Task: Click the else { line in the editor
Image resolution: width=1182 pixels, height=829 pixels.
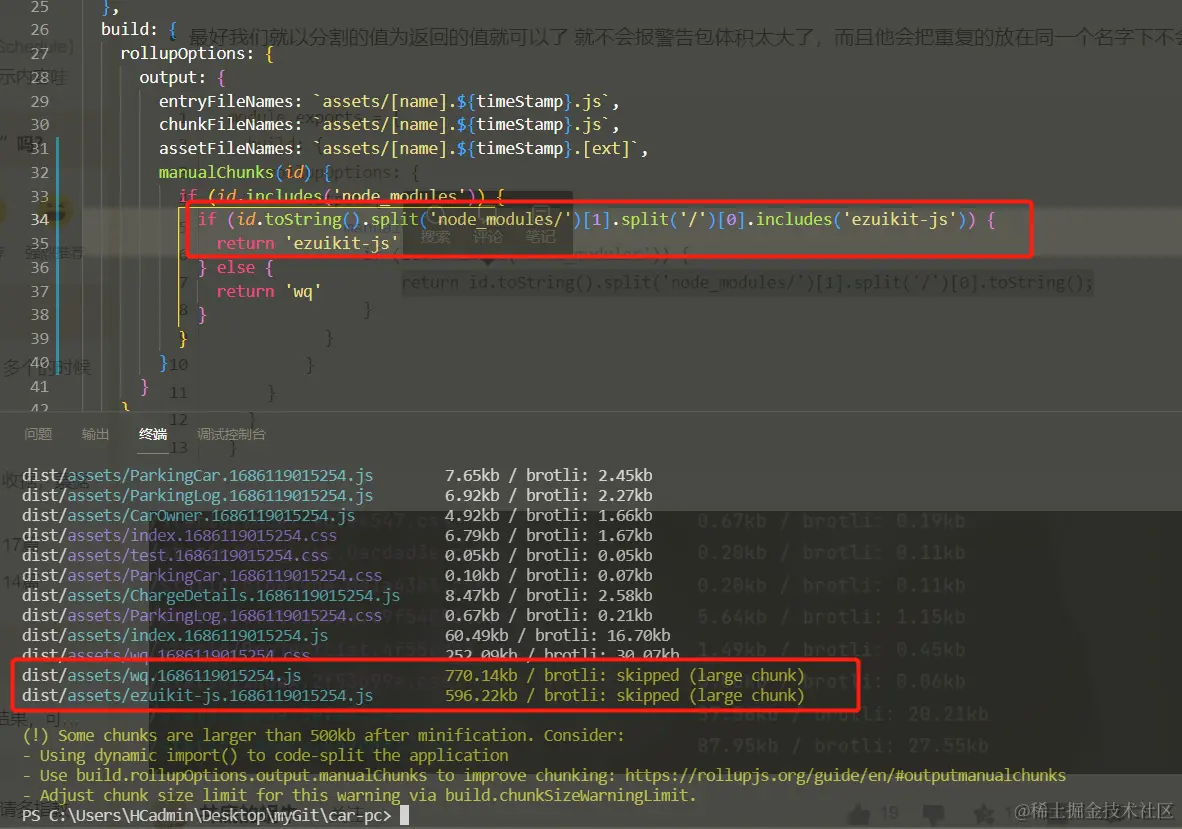Action: 235,268
